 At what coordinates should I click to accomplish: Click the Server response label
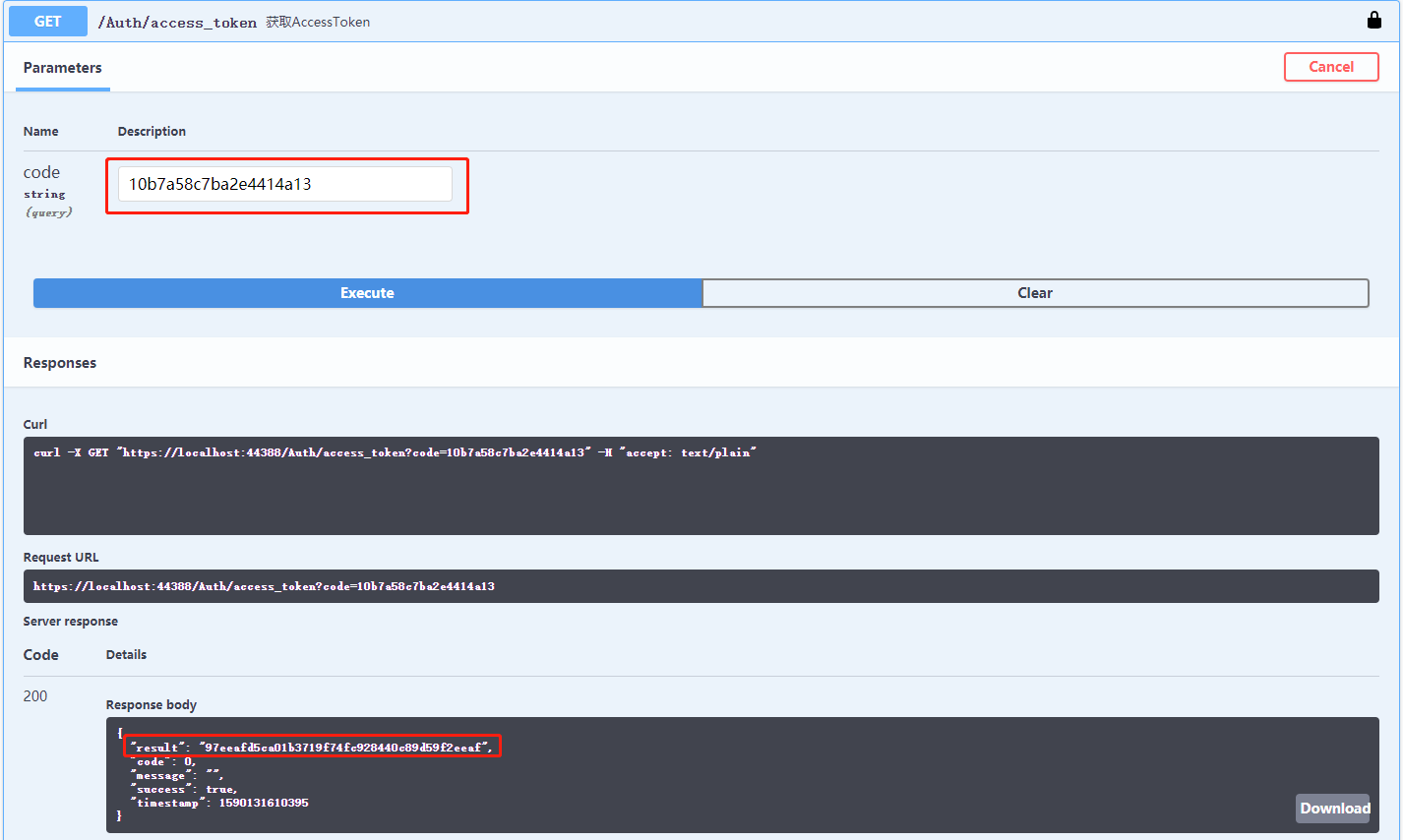tap(71, 622)
